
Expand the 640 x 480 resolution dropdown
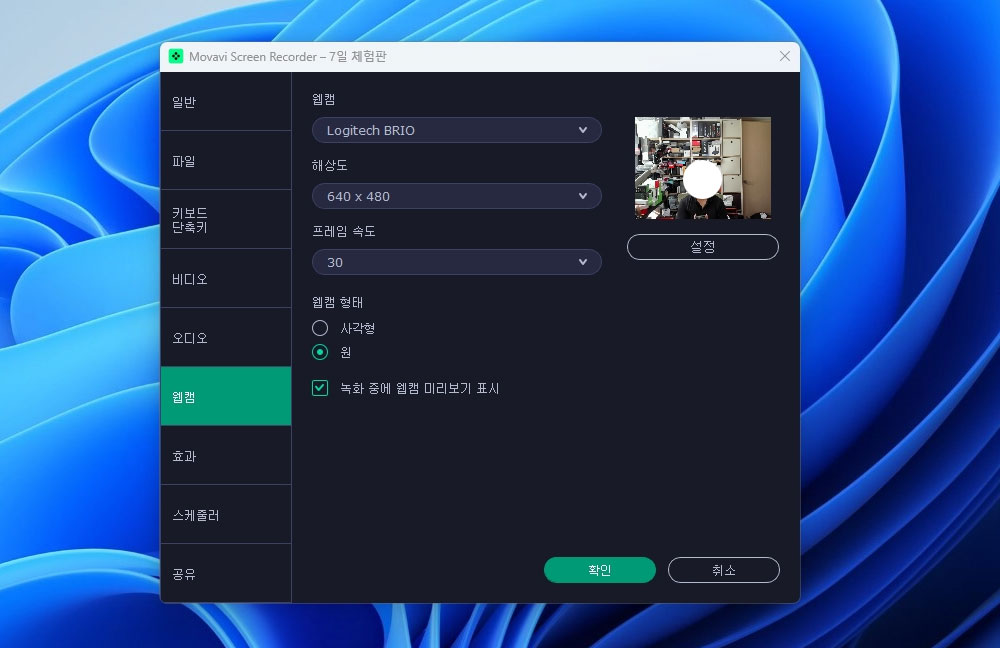(x=457, y=196)
